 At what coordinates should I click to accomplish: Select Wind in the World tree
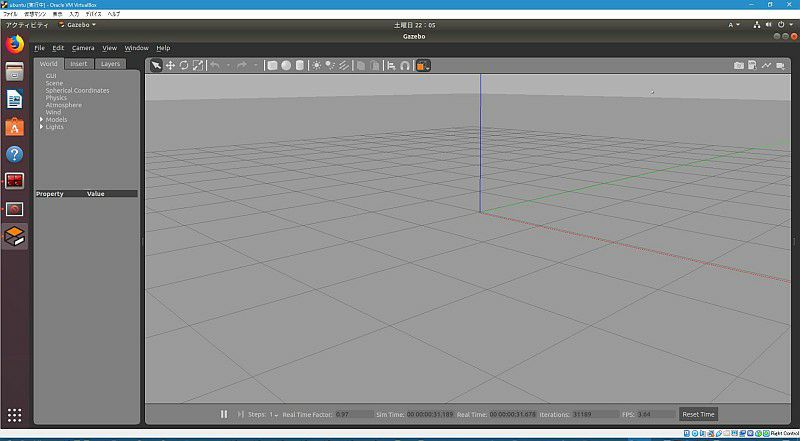point(53,112)
